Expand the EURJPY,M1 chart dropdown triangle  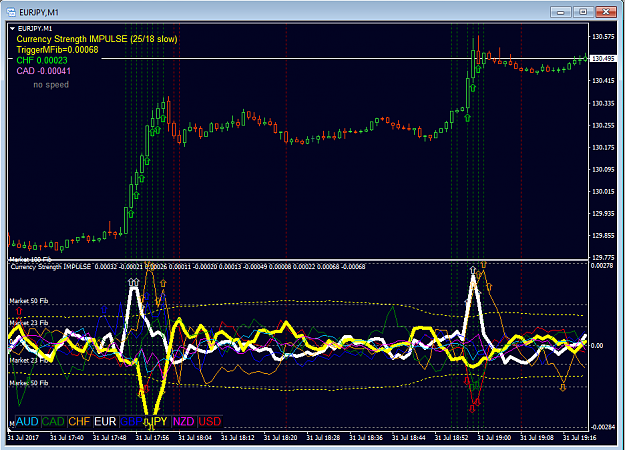tap(12, 29)
